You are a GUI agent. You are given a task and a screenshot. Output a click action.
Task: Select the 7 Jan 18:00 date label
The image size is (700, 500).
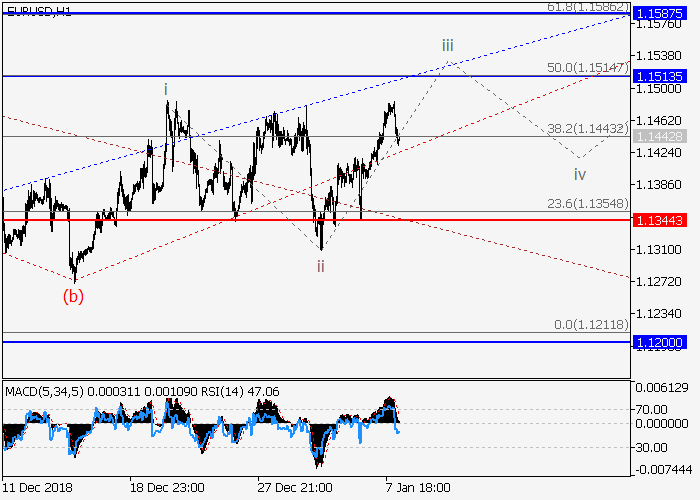coord(418,487)
